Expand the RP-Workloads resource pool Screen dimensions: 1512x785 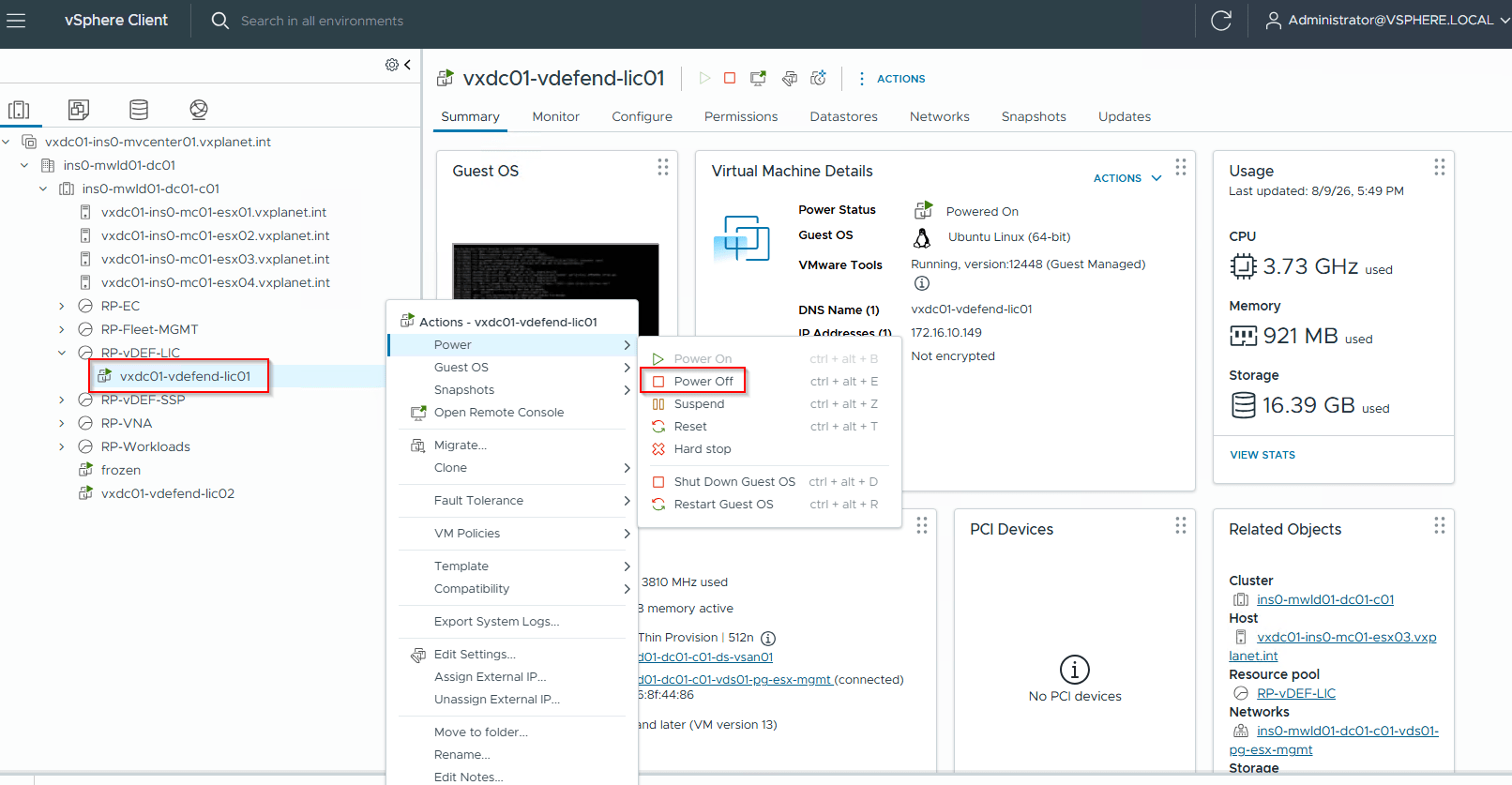(62, 446)
